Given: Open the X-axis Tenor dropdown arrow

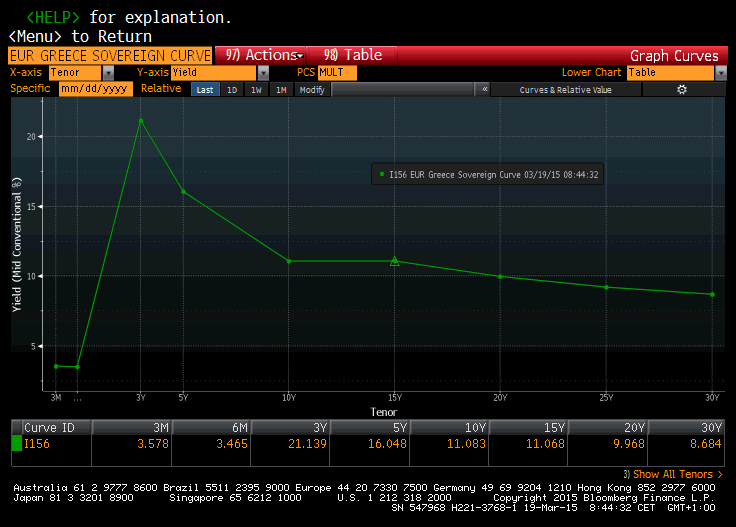Looking at the screenshot, I should [x=108, y=73].
